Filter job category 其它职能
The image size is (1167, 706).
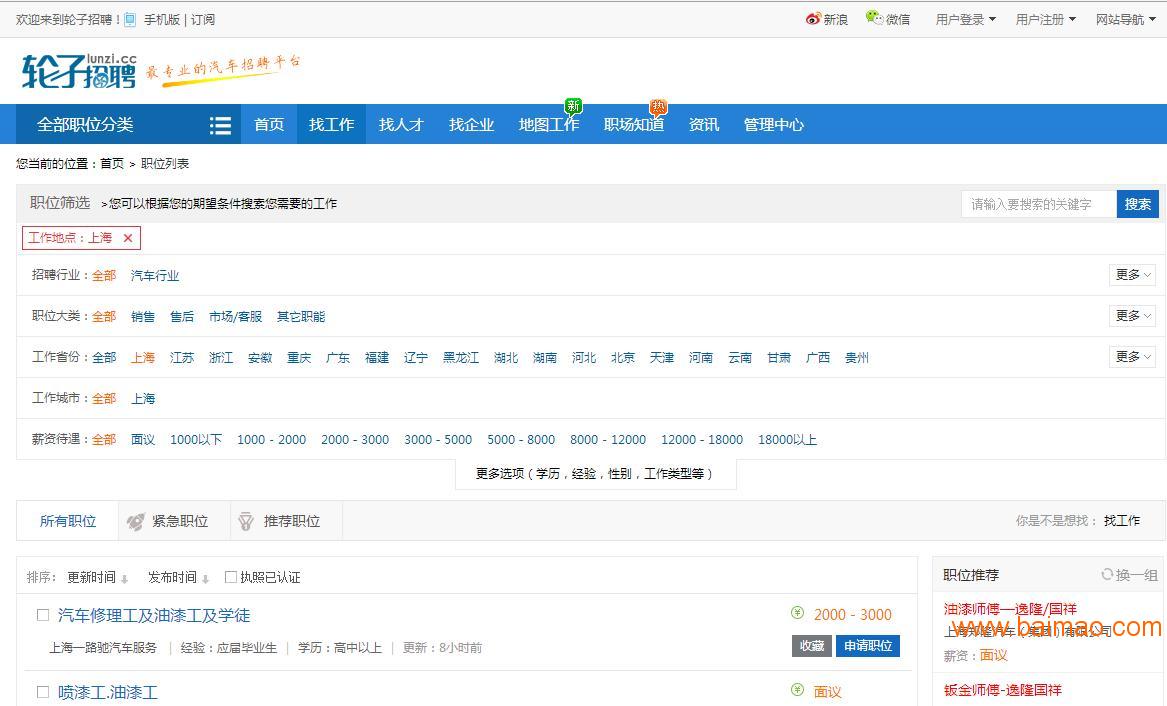[301, 317]
